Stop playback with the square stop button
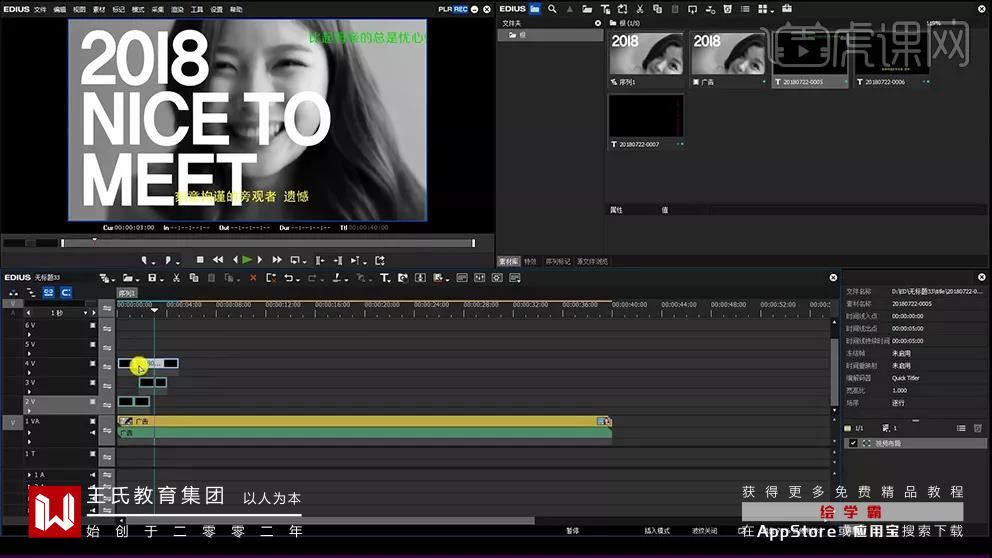 point(200,260)
